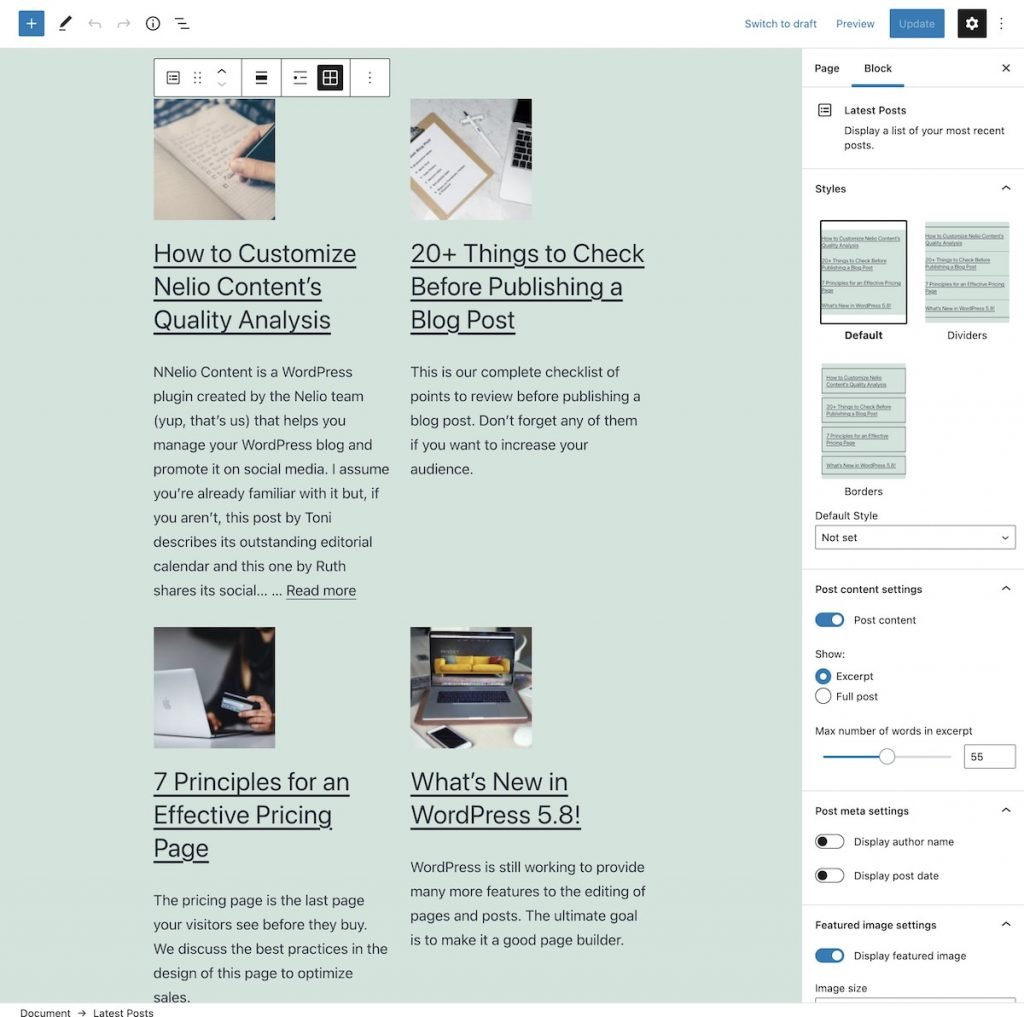Viewport: 1024px width, 1017px height.
Task: Open the block alignment icon
Action: click(261, 78)
